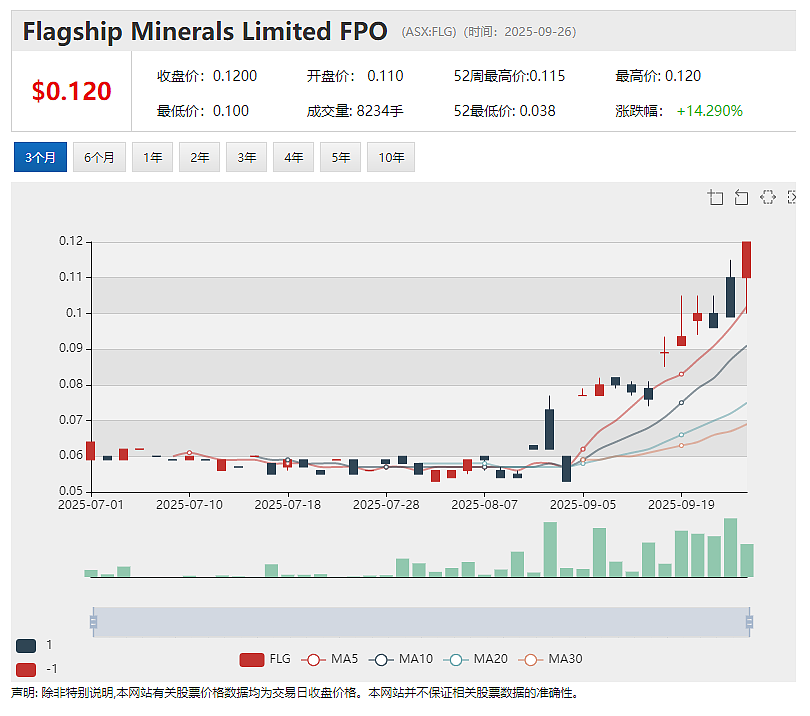
Task: Click the 最低价: 0.100 text
Action: (x=203, y=111)
